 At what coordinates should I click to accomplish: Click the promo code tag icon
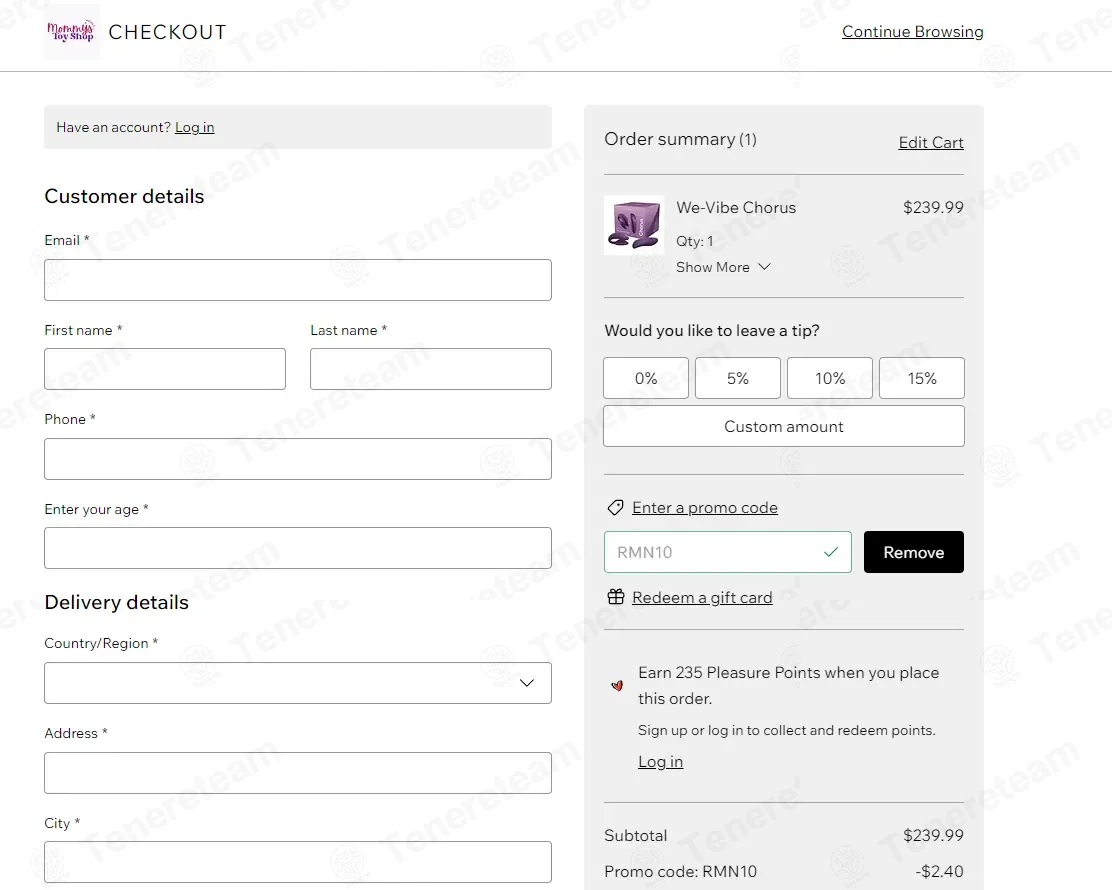pos(616,508)
